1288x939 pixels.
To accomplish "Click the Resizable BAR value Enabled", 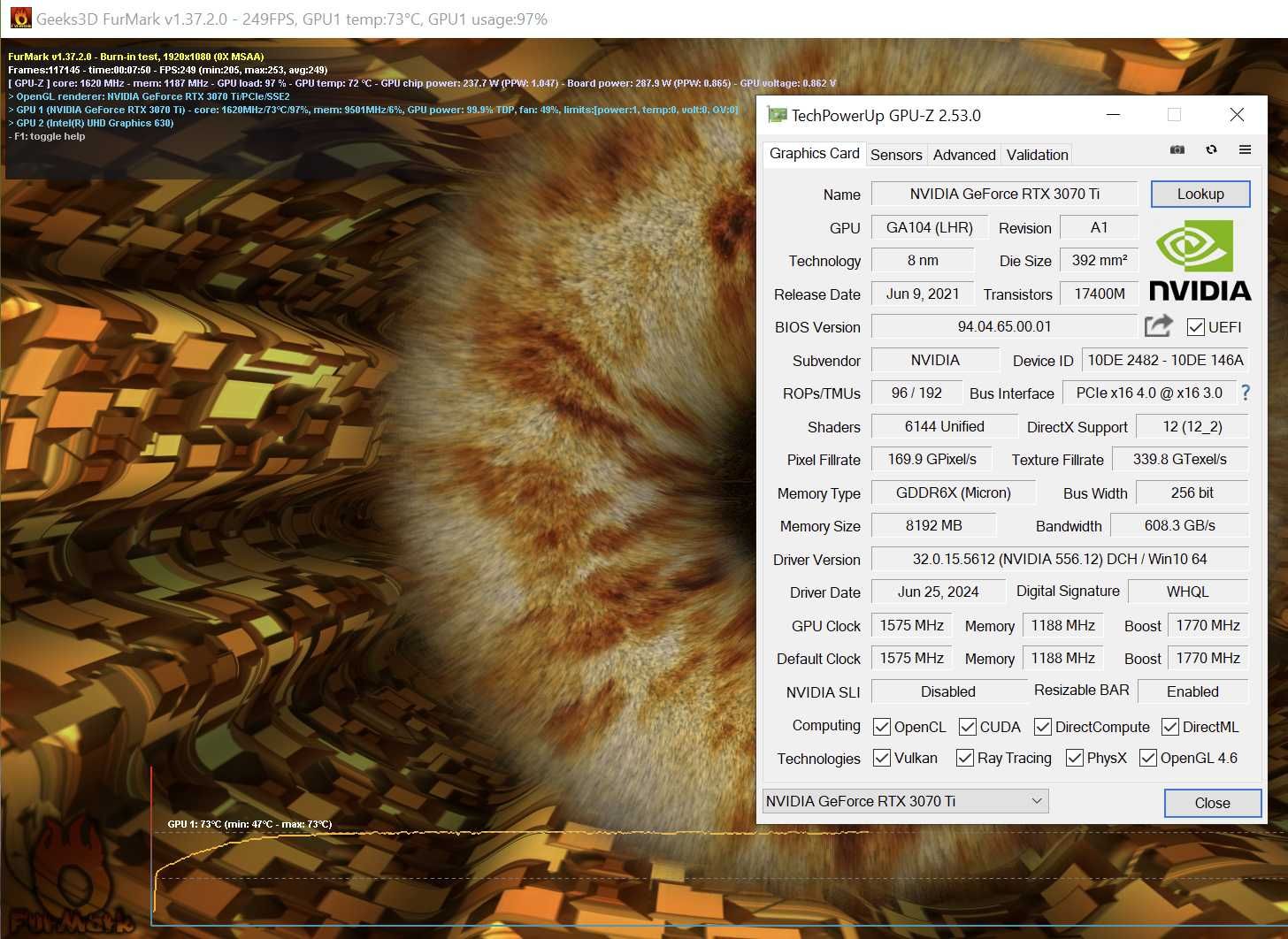I will 1192,691.
